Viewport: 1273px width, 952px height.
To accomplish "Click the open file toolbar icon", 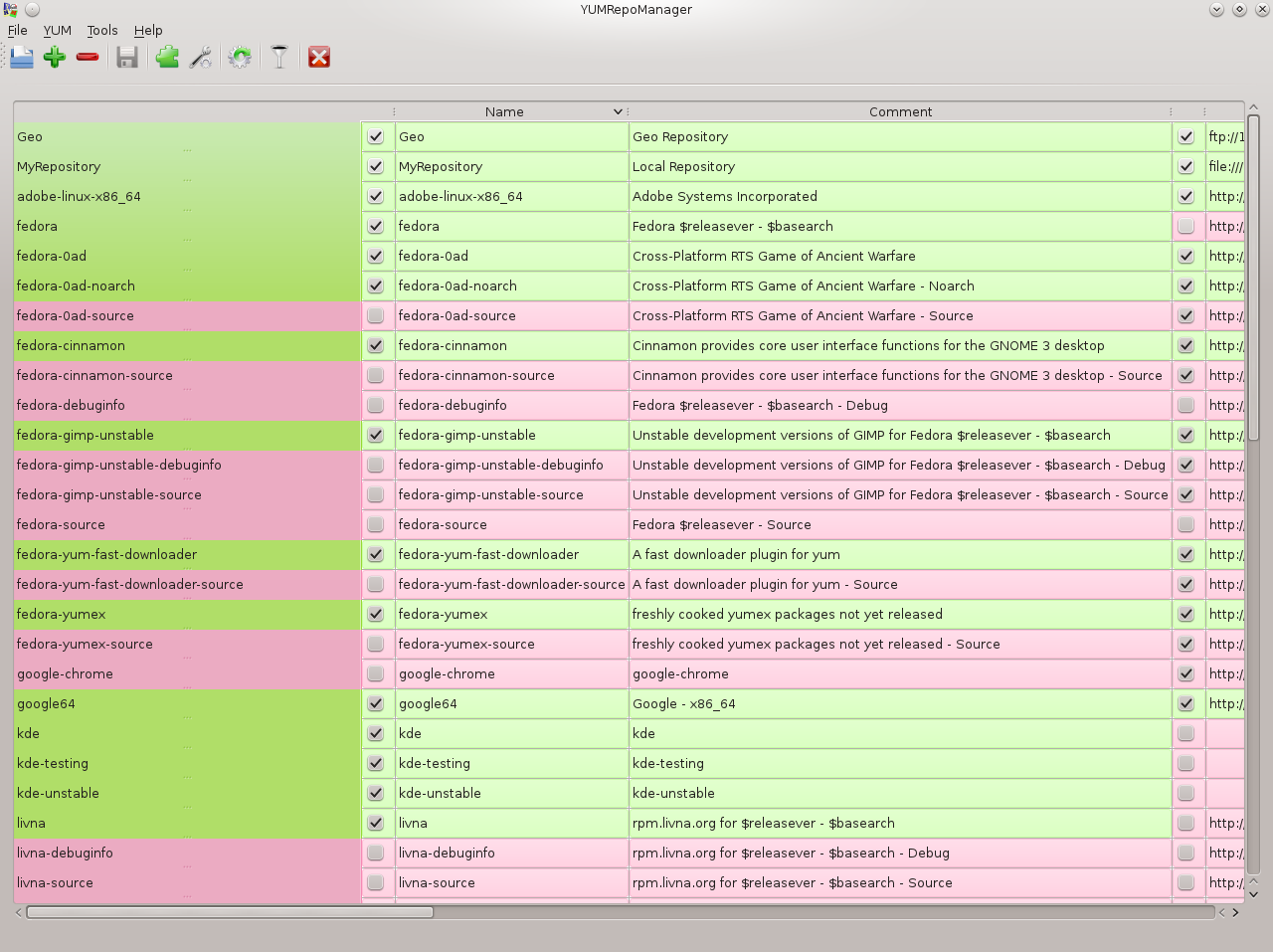I will click(x=22, y=57).
